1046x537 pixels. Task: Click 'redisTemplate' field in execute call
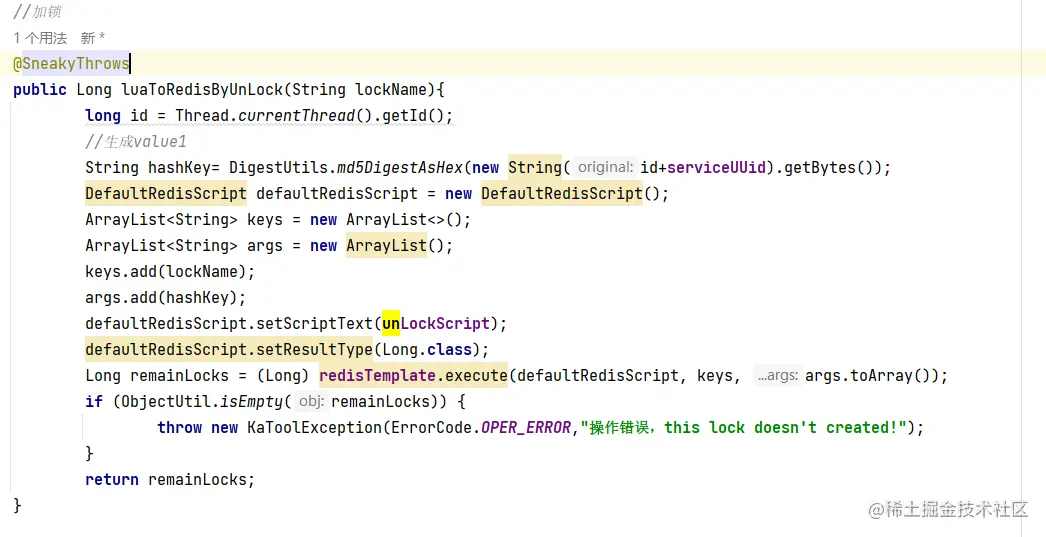pyautogui.click(x=378, y=376)
